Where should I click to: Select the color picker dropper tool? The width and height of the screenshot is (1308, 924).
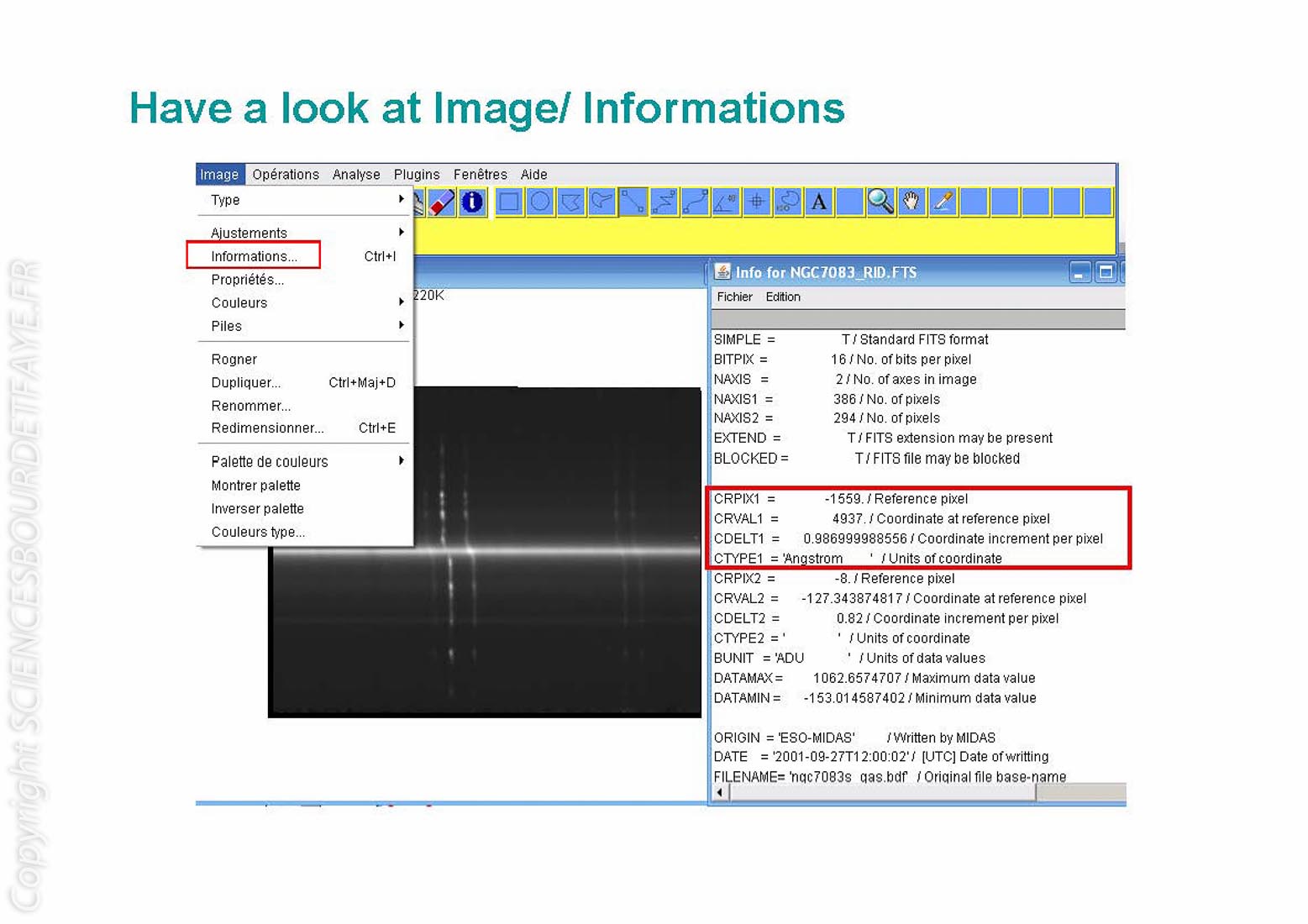tap(943, 202)
